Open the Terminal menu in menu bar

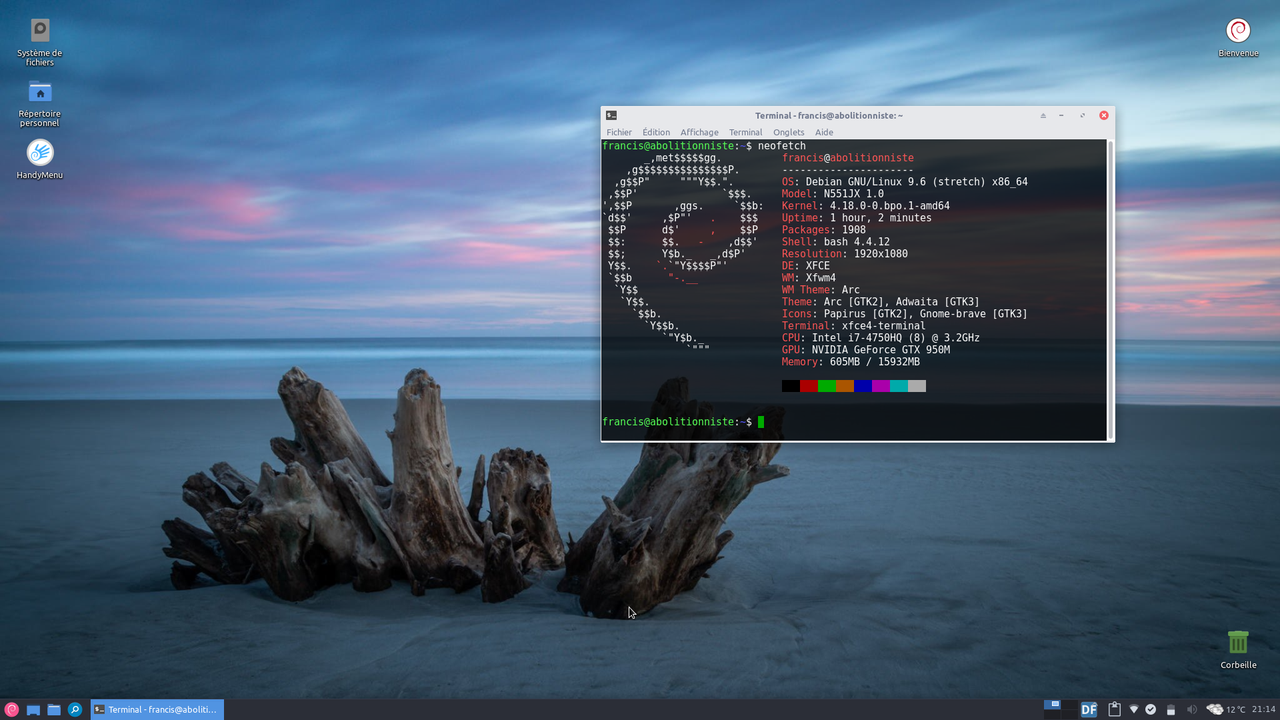point(745,131)
